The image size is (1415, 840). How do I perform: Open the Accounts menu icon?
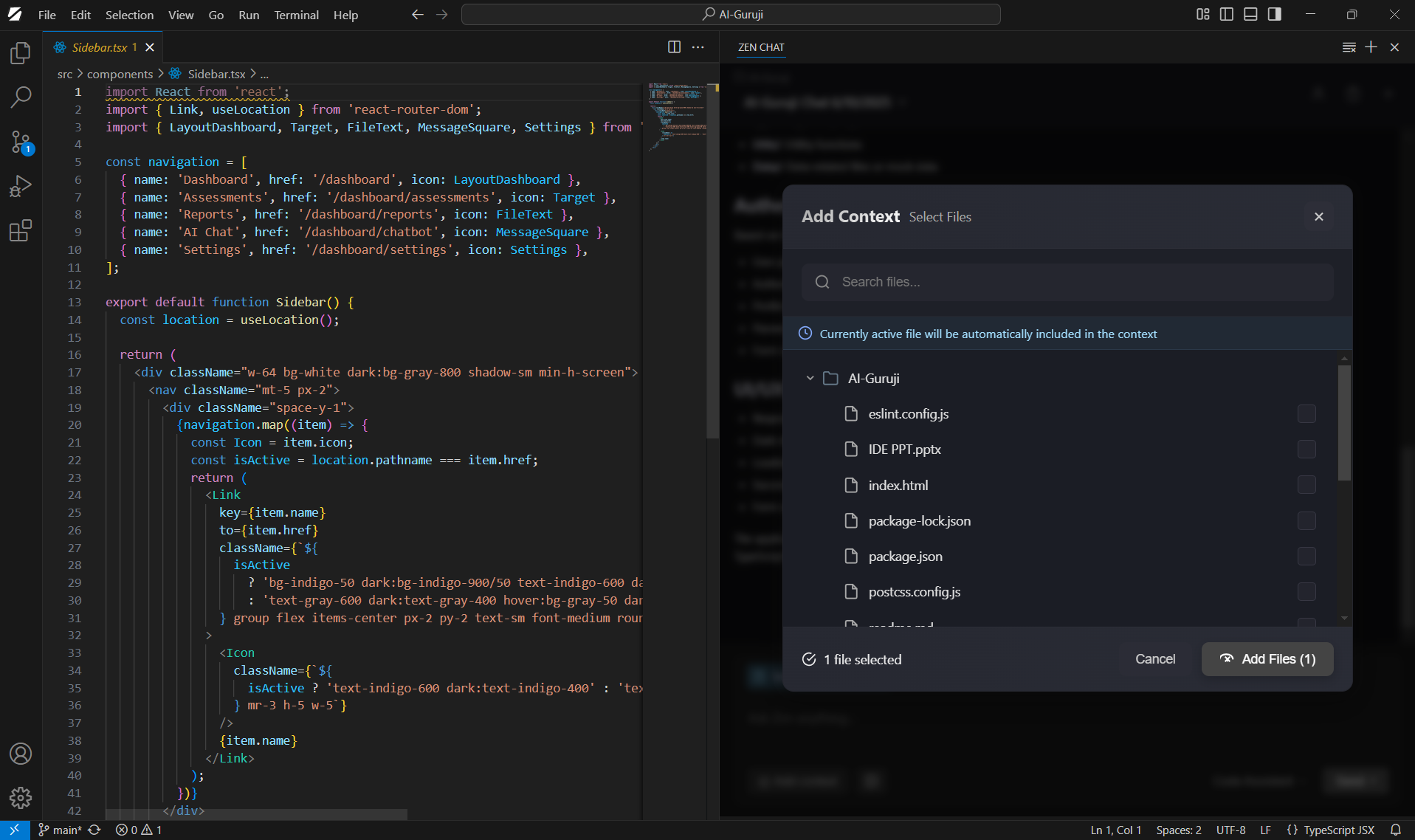[21, 754]
